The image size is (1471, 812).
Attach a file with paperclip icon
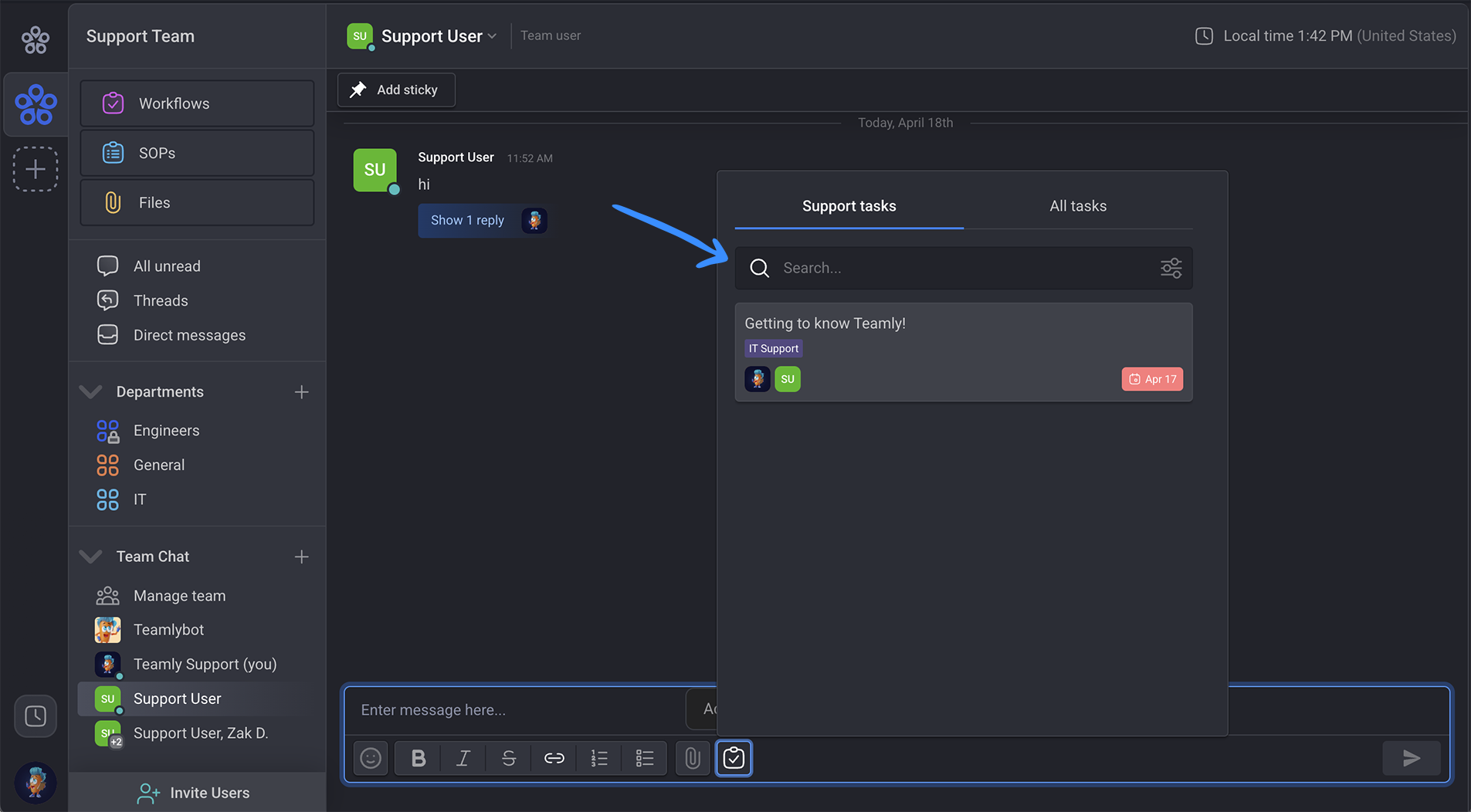tap(693, 759)
